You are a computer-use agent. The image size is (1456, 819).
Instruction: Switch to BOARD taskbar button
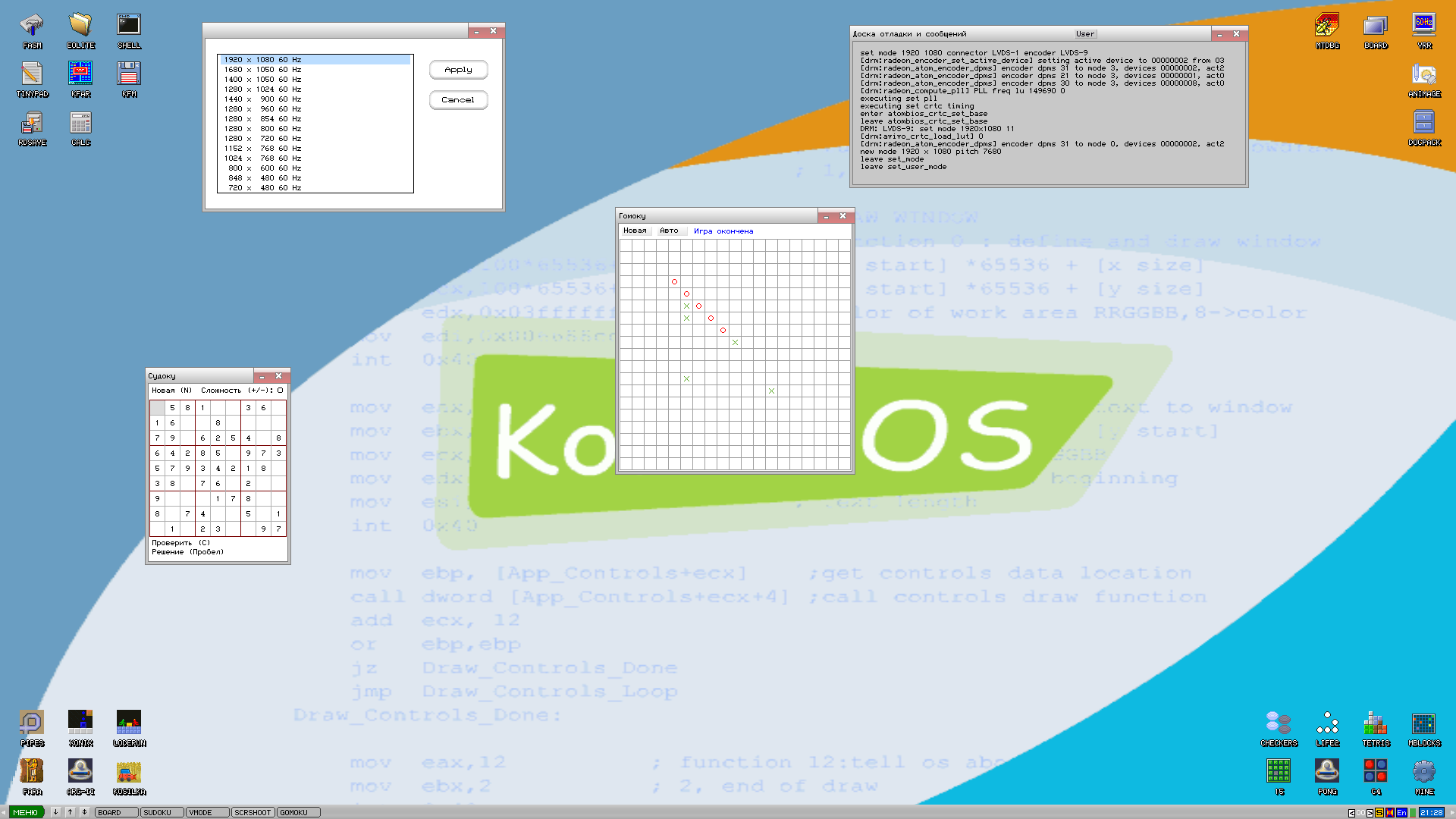[116, 812]
